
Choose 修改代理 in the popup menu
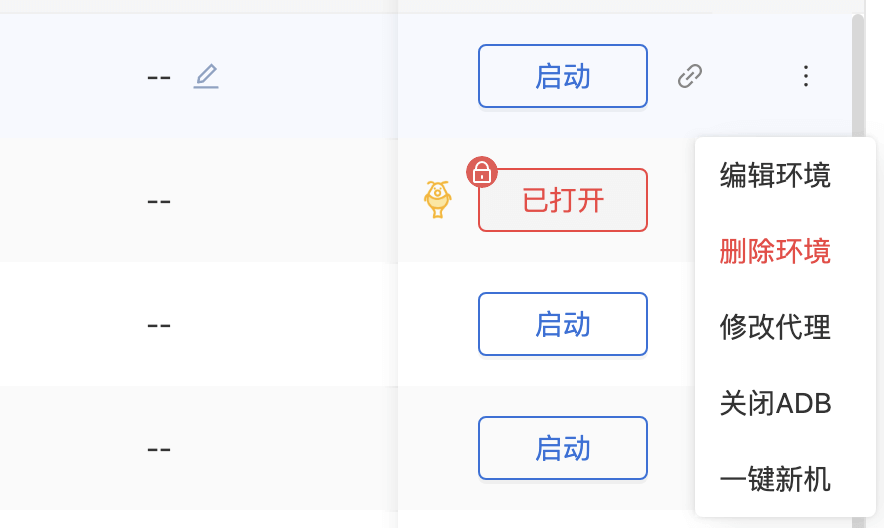pos(775,326)
